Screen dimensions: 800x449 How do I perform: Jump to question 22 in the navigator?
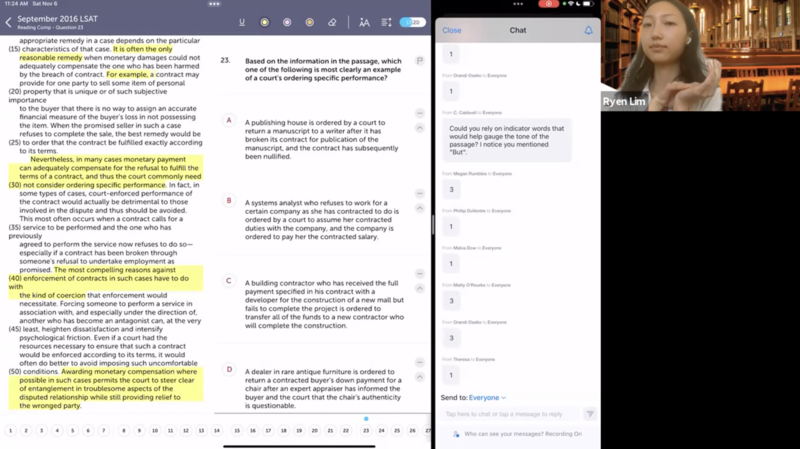click(x=346, y=431)
